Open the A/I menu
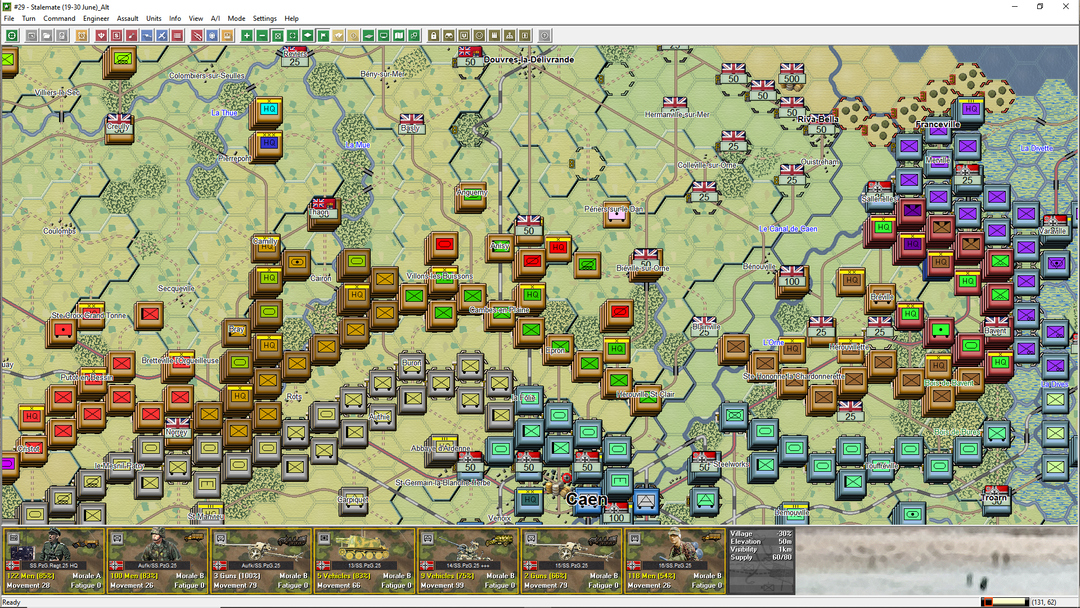Viewport: 1080px width, 608px height. pyautogui.click(x=215, y=19)
